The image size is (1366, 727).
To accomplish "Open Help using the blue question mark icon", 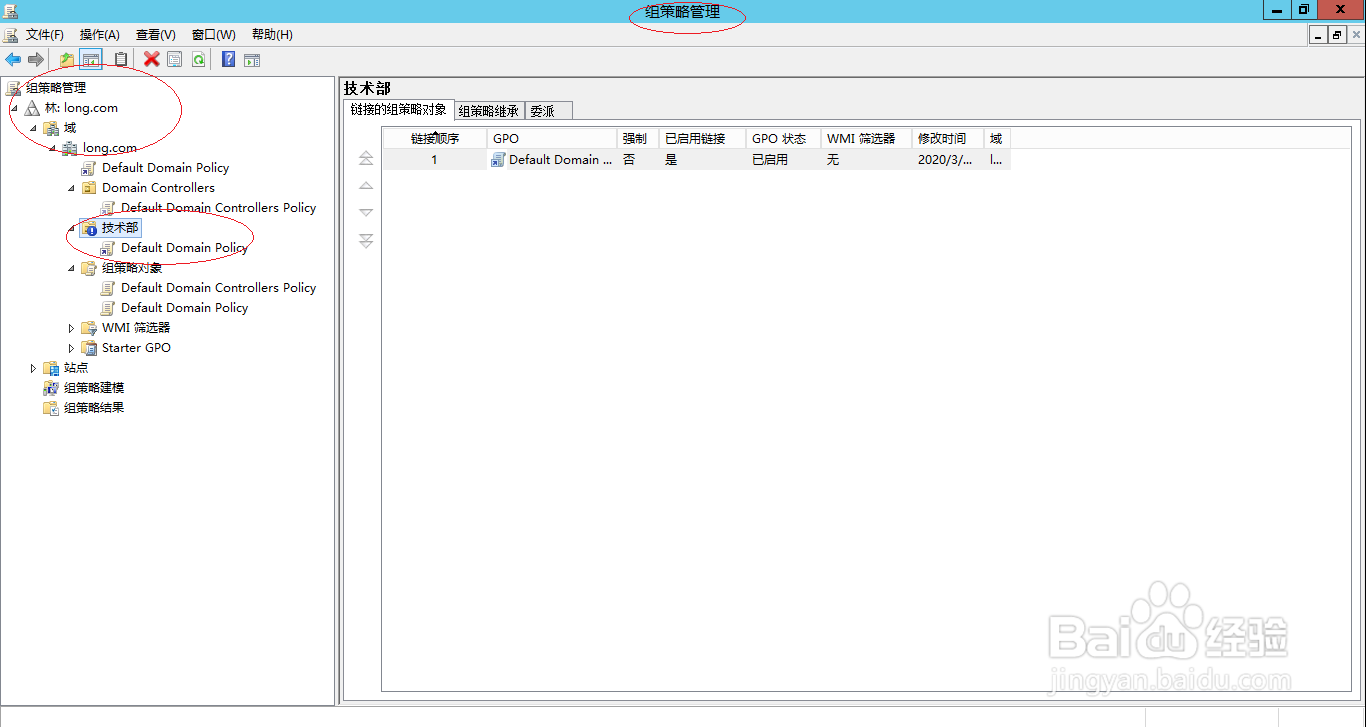I will pos(227,59).
